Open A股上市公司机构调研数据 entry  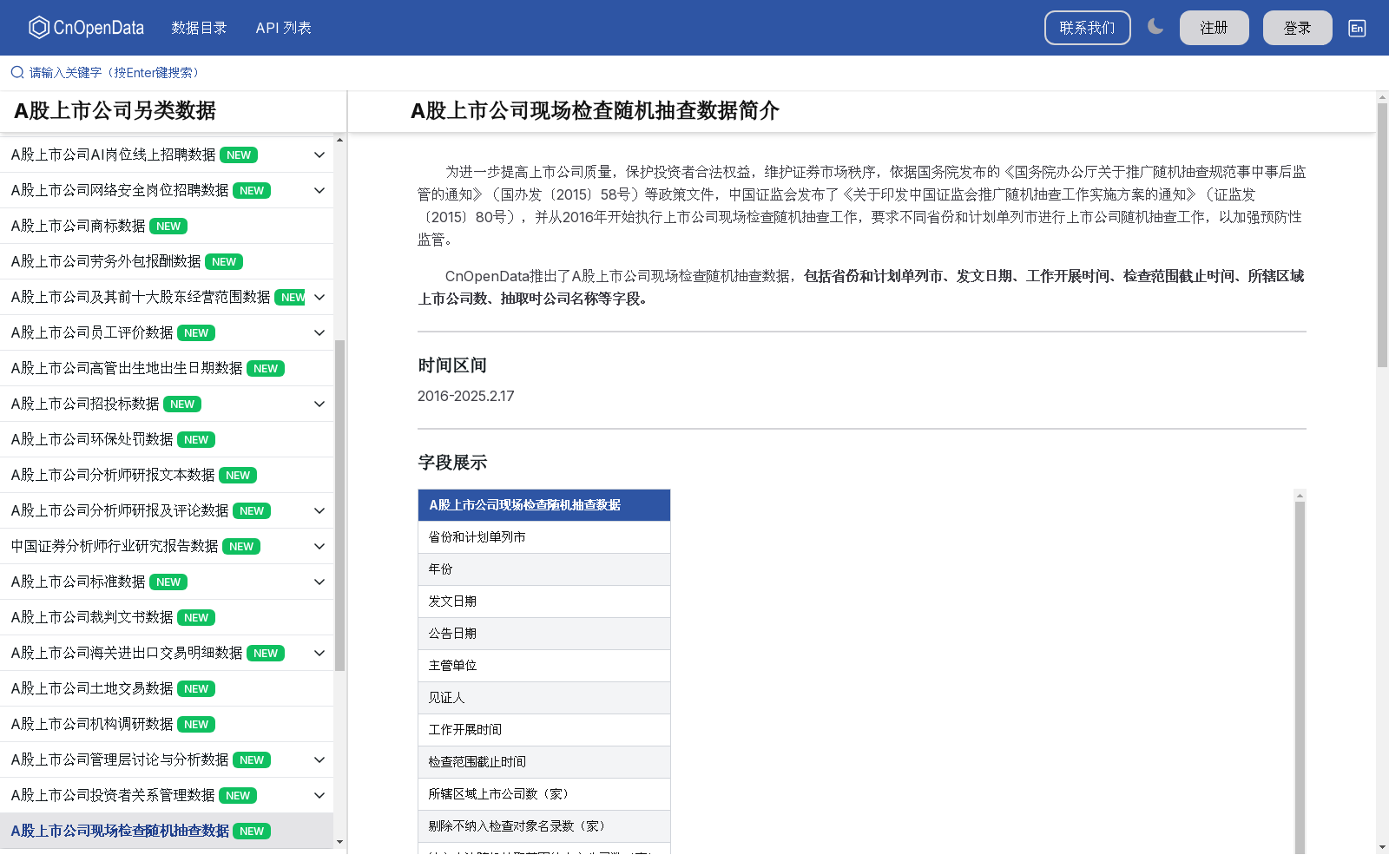click(x=167, y=724)
